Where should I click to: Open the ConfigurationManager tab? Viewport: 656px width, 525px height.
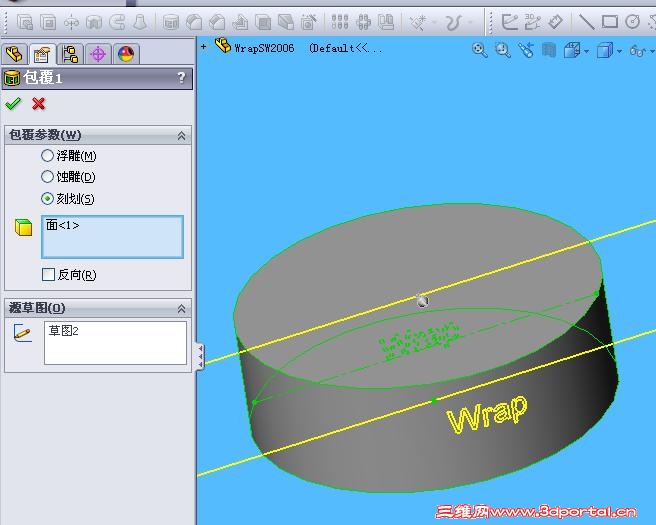(70, 54)
